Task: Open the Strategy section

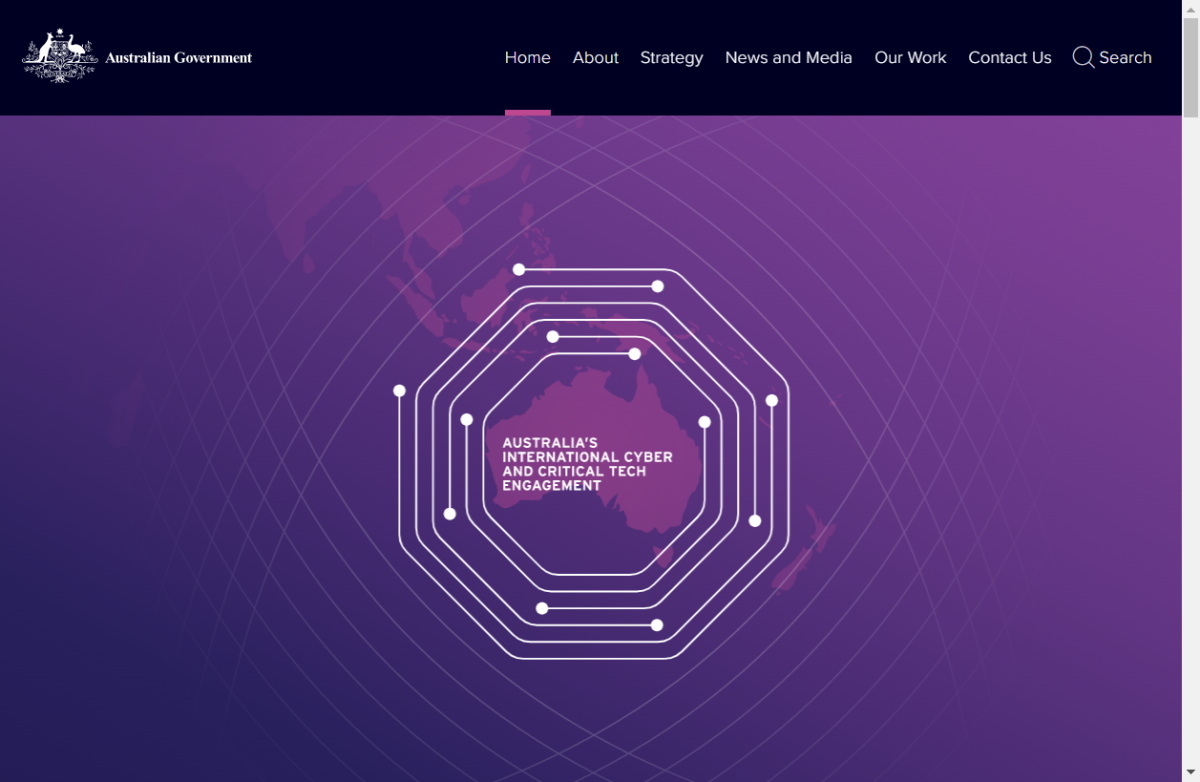Action: tap(672, 58)
